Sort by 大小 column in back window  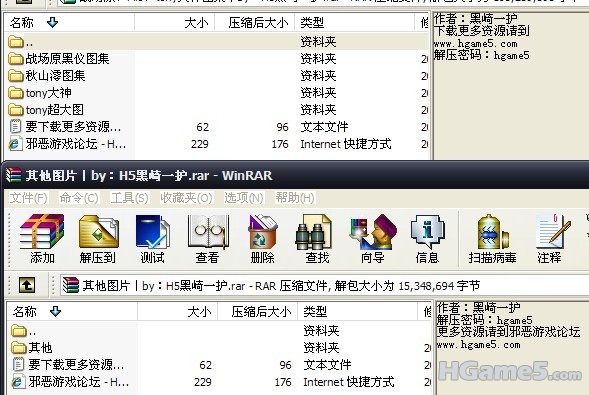175,23
